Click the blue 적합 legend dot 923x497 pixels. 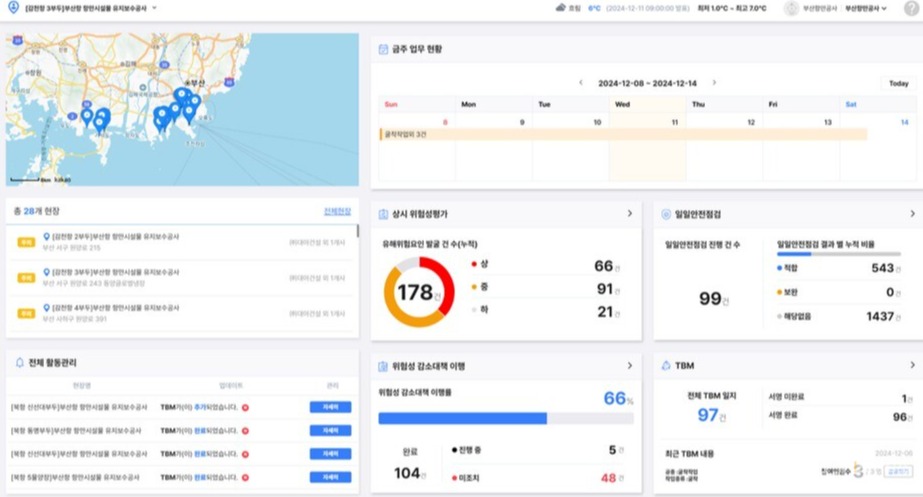[779, 268]
